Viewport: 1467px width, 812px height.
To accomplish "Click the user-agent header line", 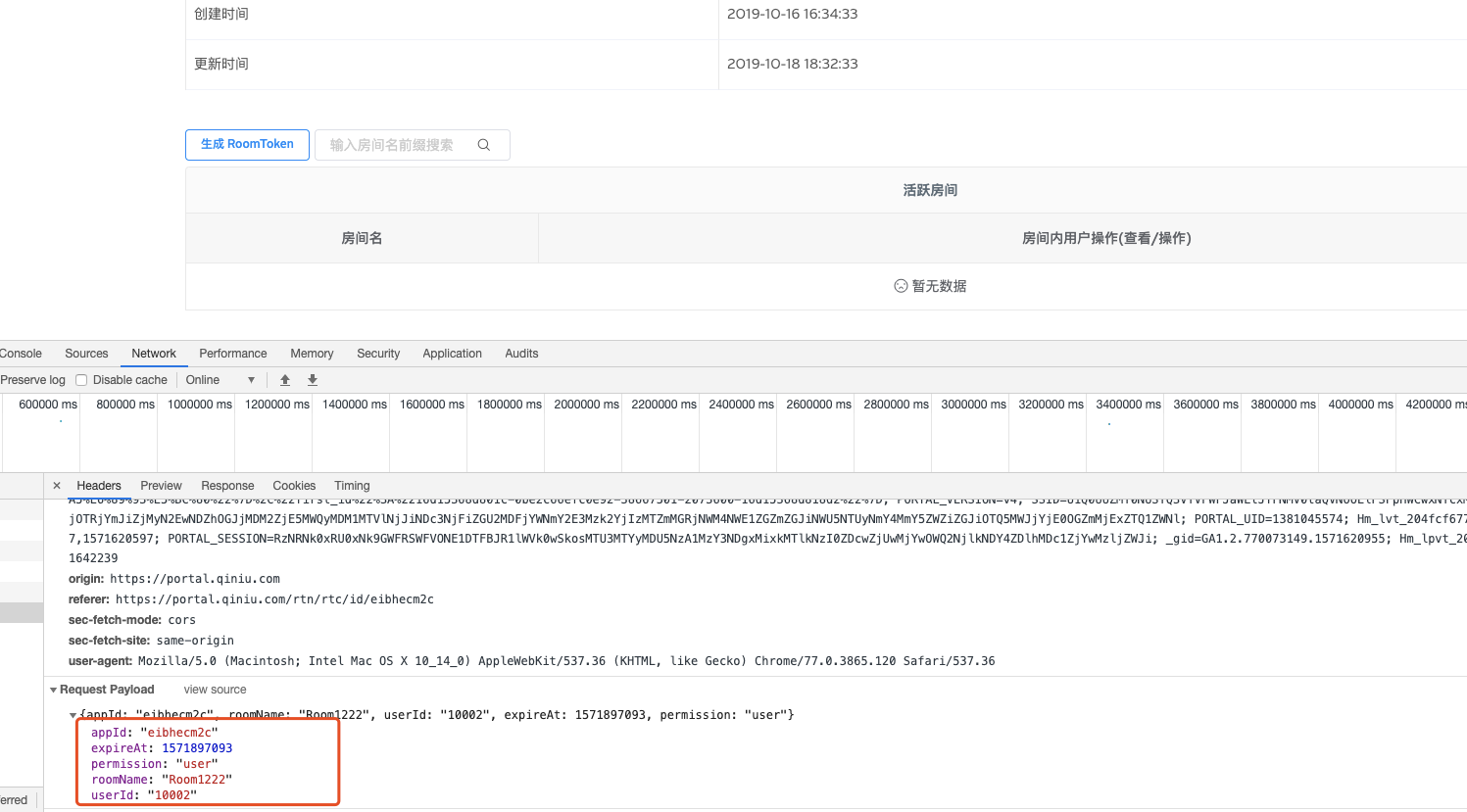I will click(x=531, y=661).
